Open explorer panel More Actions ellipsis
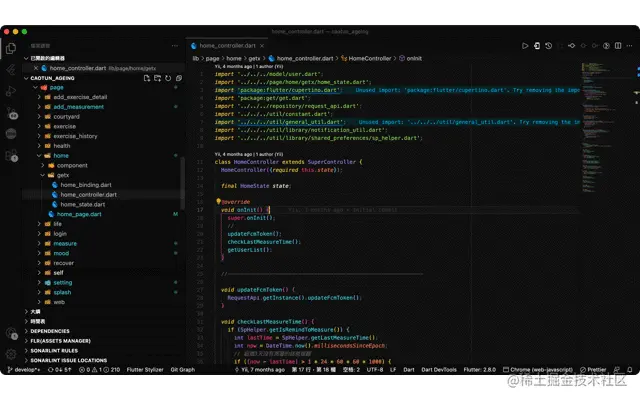 coord(175,46)
